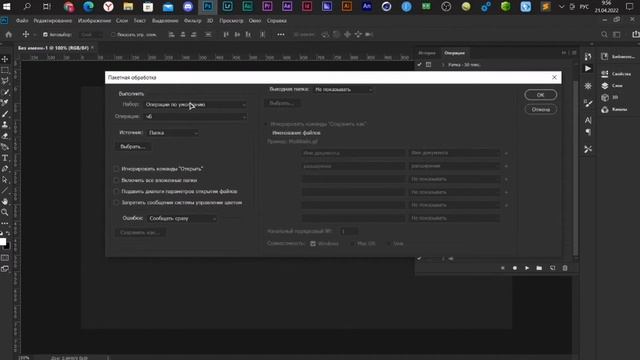Open the Brush Settings panel icon
The height and width of the screenshot is (360, 640).
[x=588, y=104]
